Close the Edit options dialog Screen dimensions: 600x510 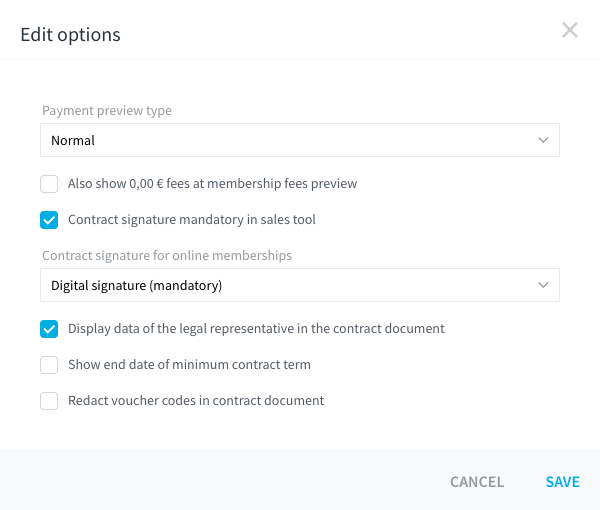pos(570,30)
